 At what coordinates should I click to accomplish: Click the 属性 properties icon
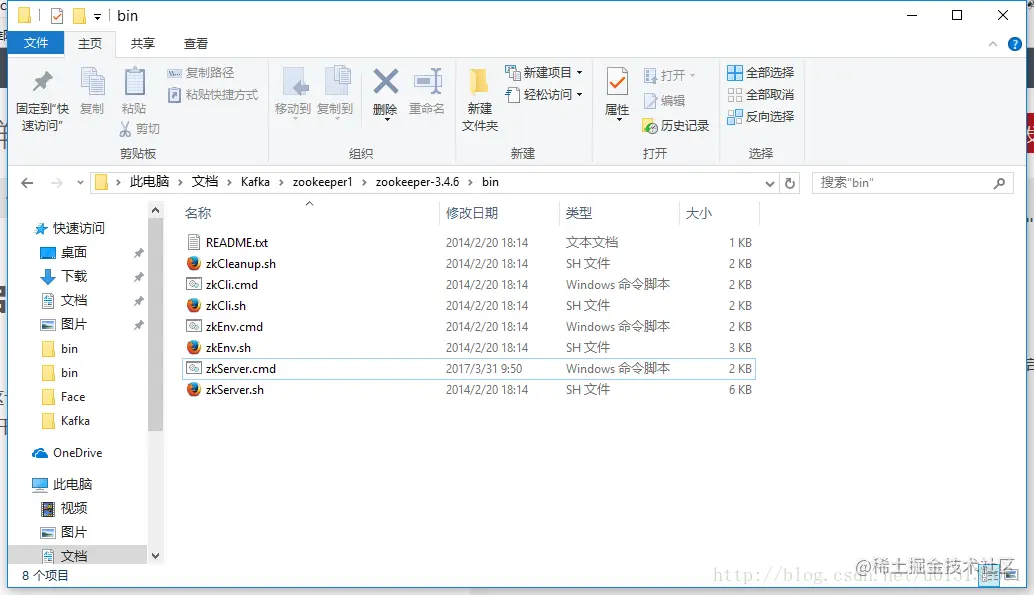tap(617, 82)
